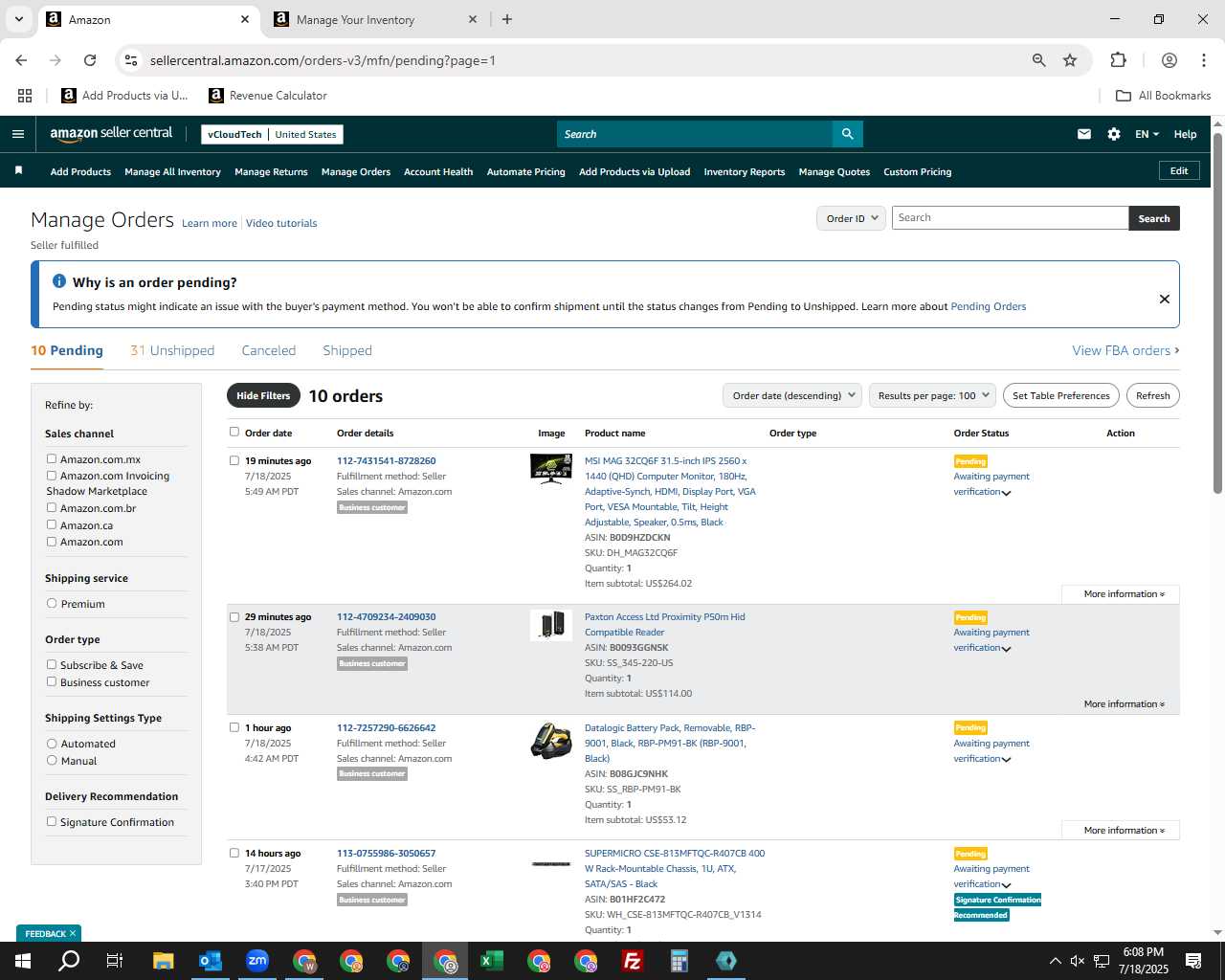The image size is (1225, 980).
Task: Dismiss the pending order info banner
Action: 1165,299
